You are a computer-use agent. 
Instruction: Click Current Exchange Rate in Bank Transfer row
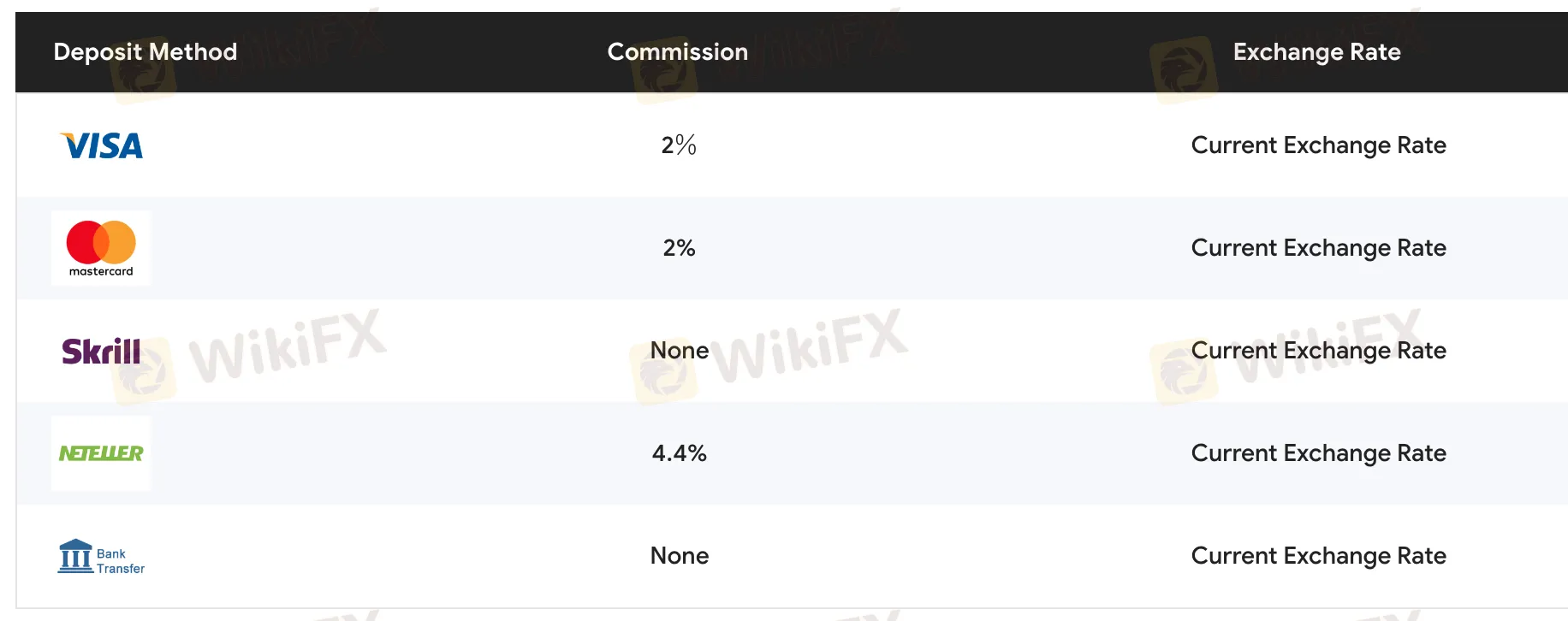pos(1318,556)
